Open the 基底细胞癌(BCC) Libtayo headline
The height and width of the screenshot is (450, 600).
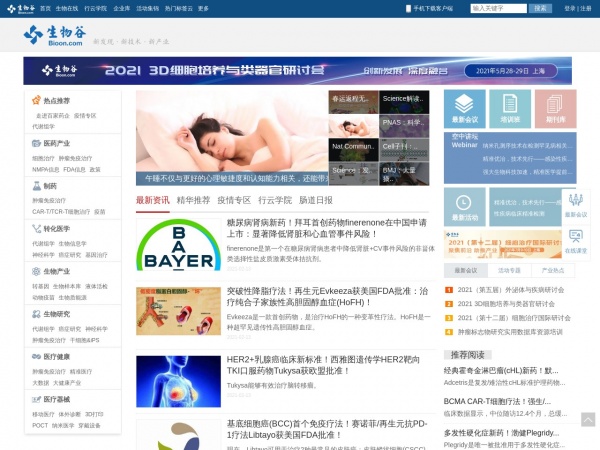coord(326,429)
